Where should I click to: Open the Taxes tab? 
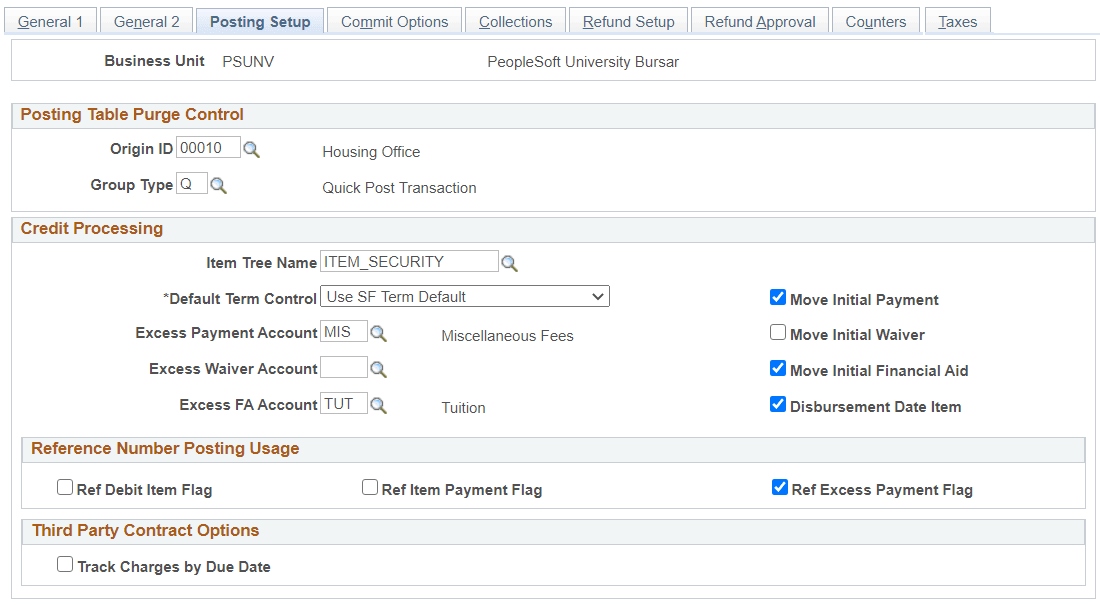(x=957, y=20)
